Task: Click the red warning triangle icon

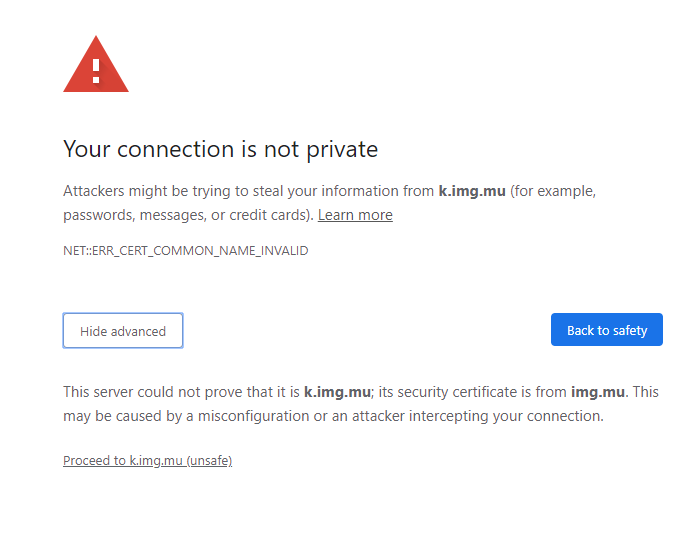Action: (x=96, y=65)
